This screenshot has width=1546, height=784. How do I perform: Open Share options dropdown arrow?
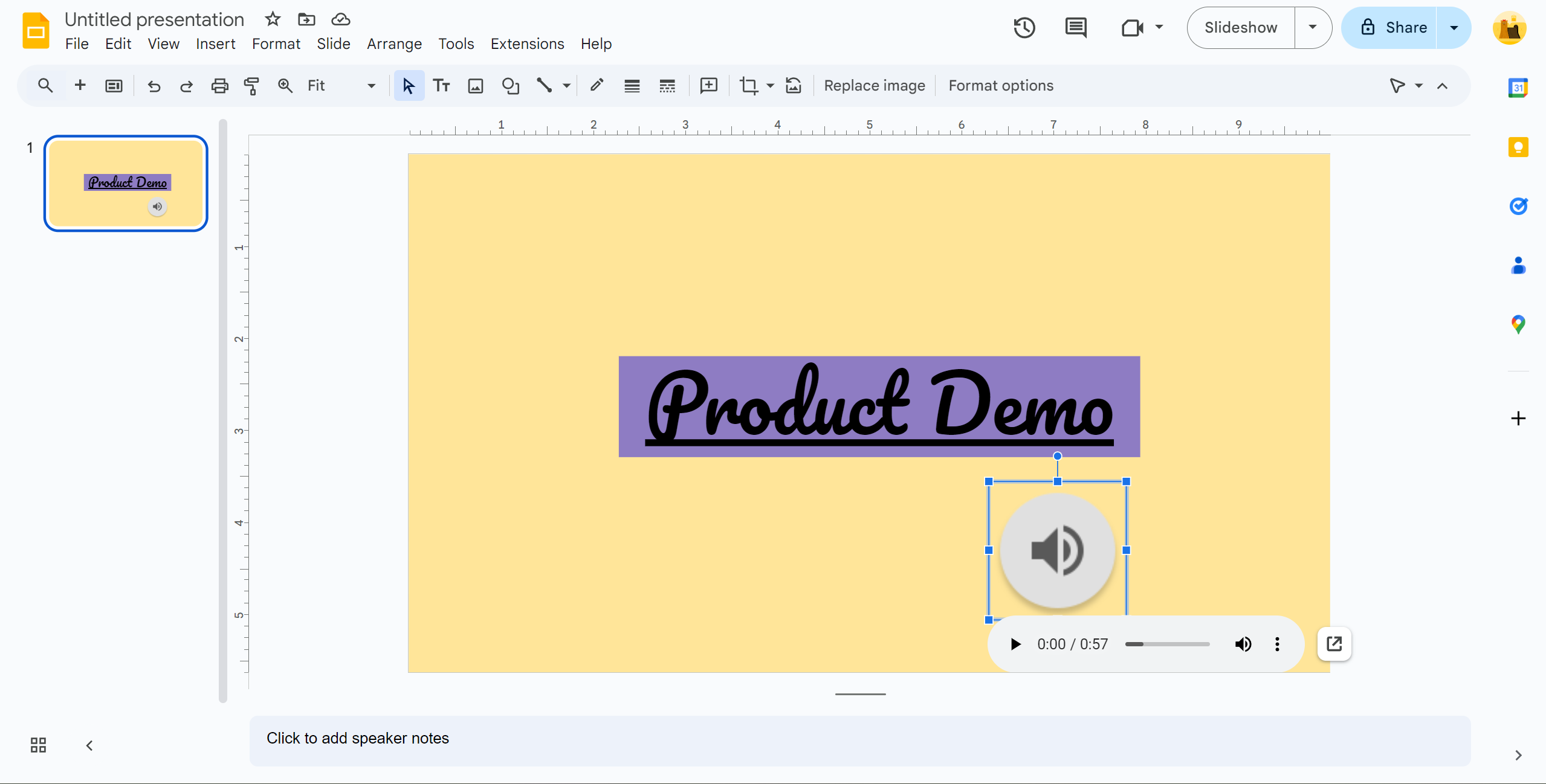coord(1454,28)
